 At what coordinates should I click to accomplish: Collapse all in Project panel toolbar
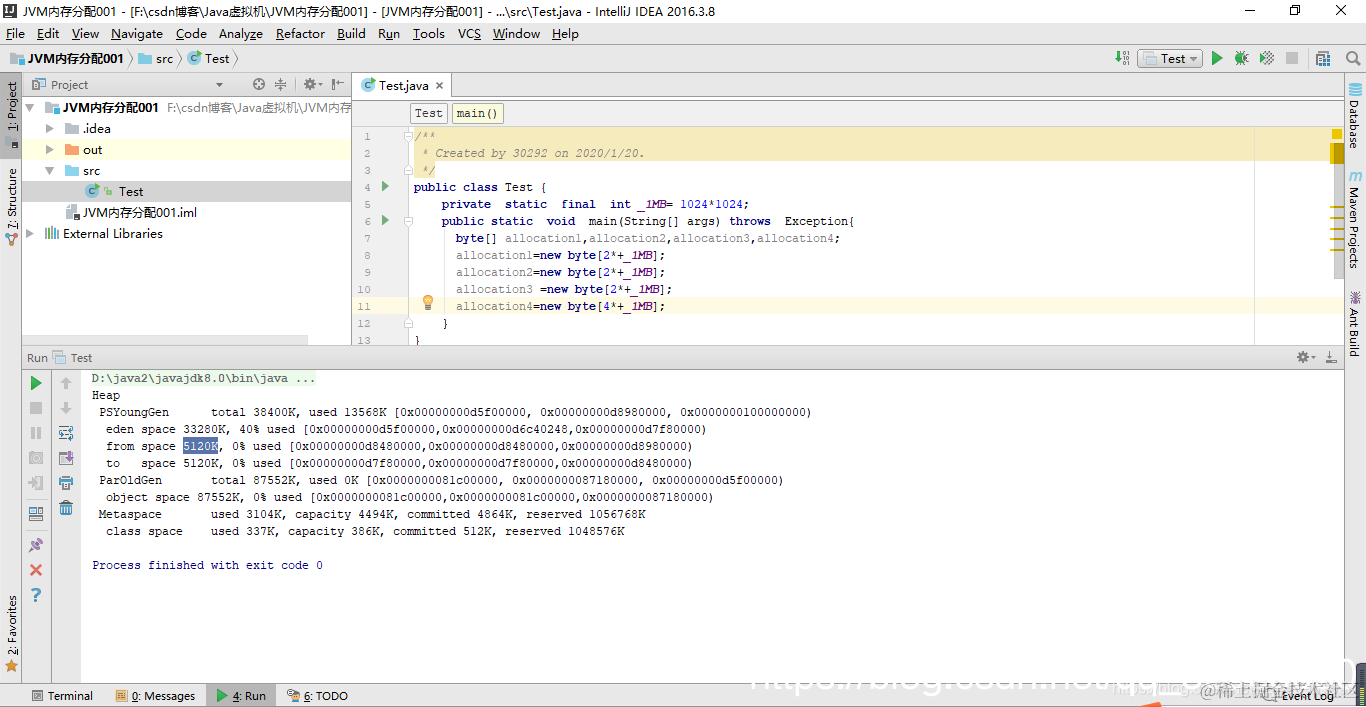pyautogui.click(x=281, y=85)
